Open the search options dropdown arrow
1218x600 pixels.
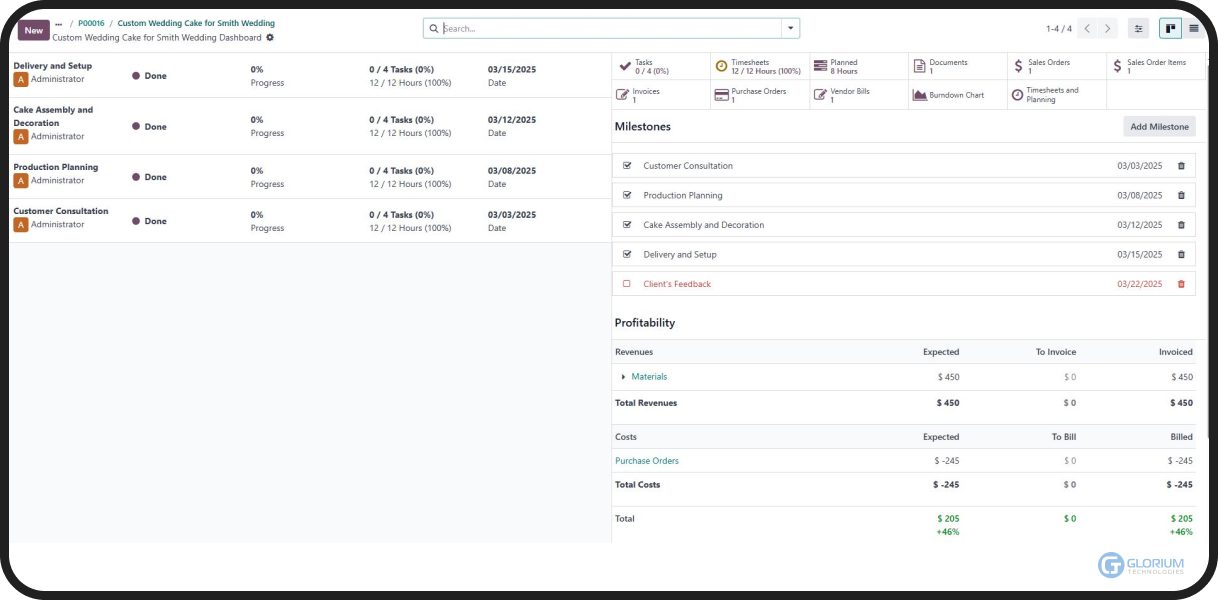pyautogui.click(x=790, y=29)
